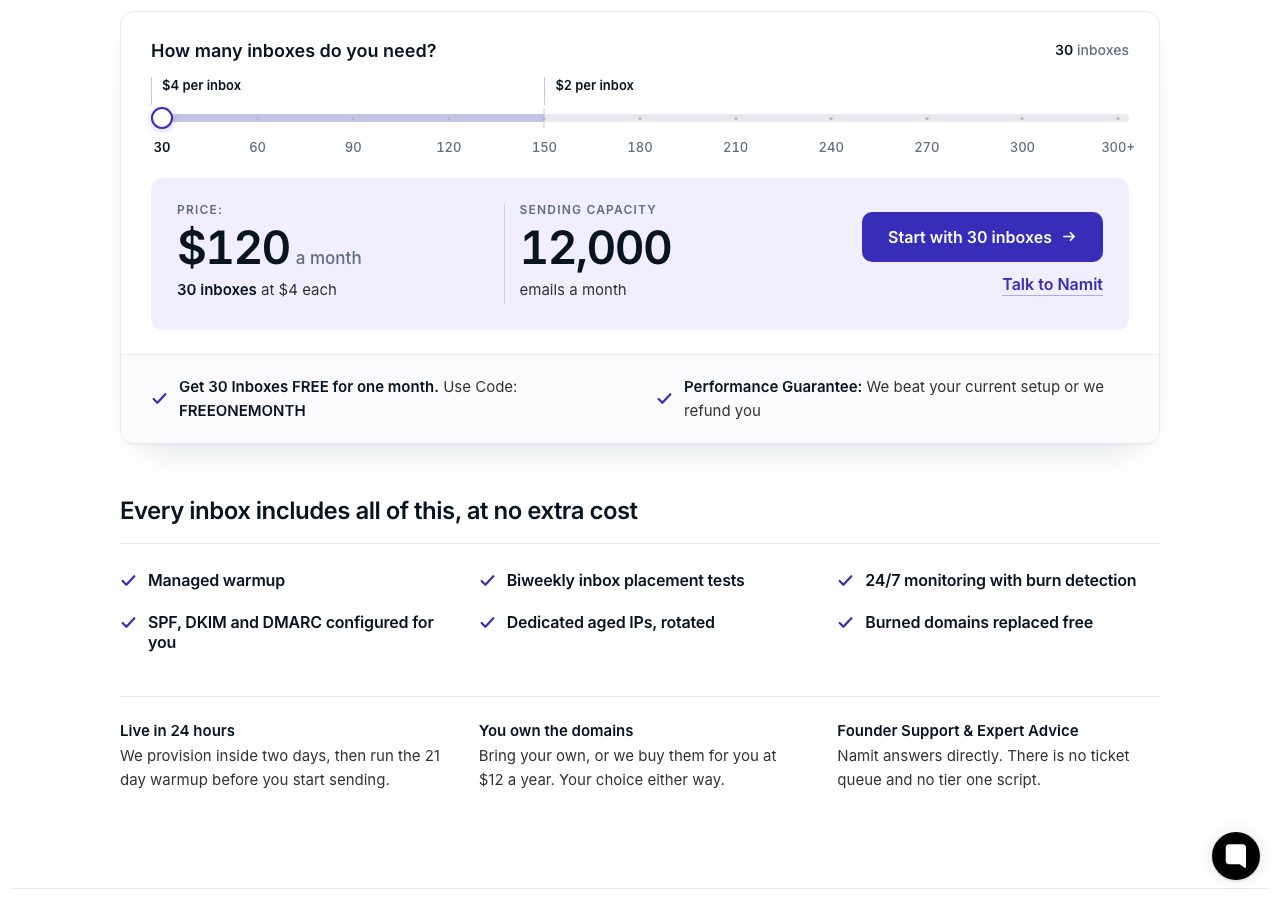The width and height of the screenshot is (1280, 900).
Task: Click checkmark beside Get 30 Inboxes FREE
Action: 159,398
